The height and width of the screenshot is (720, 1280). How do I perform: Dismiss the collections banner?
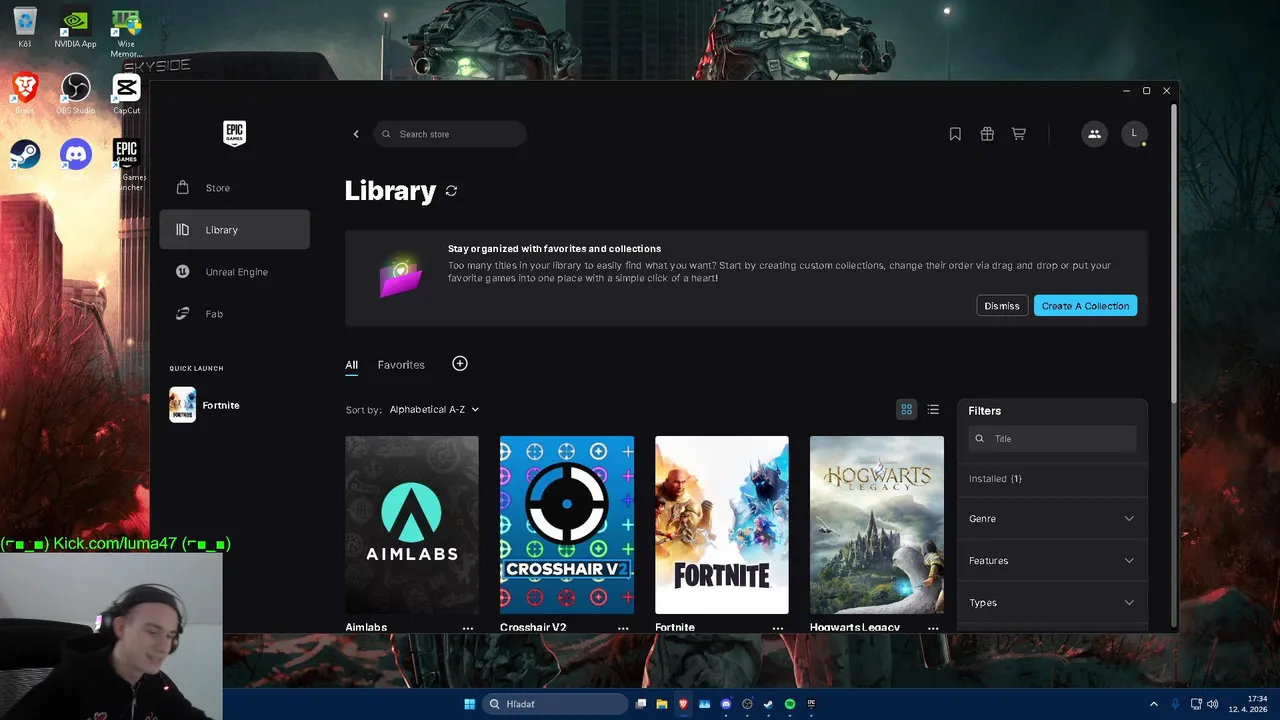[1002, 306]
